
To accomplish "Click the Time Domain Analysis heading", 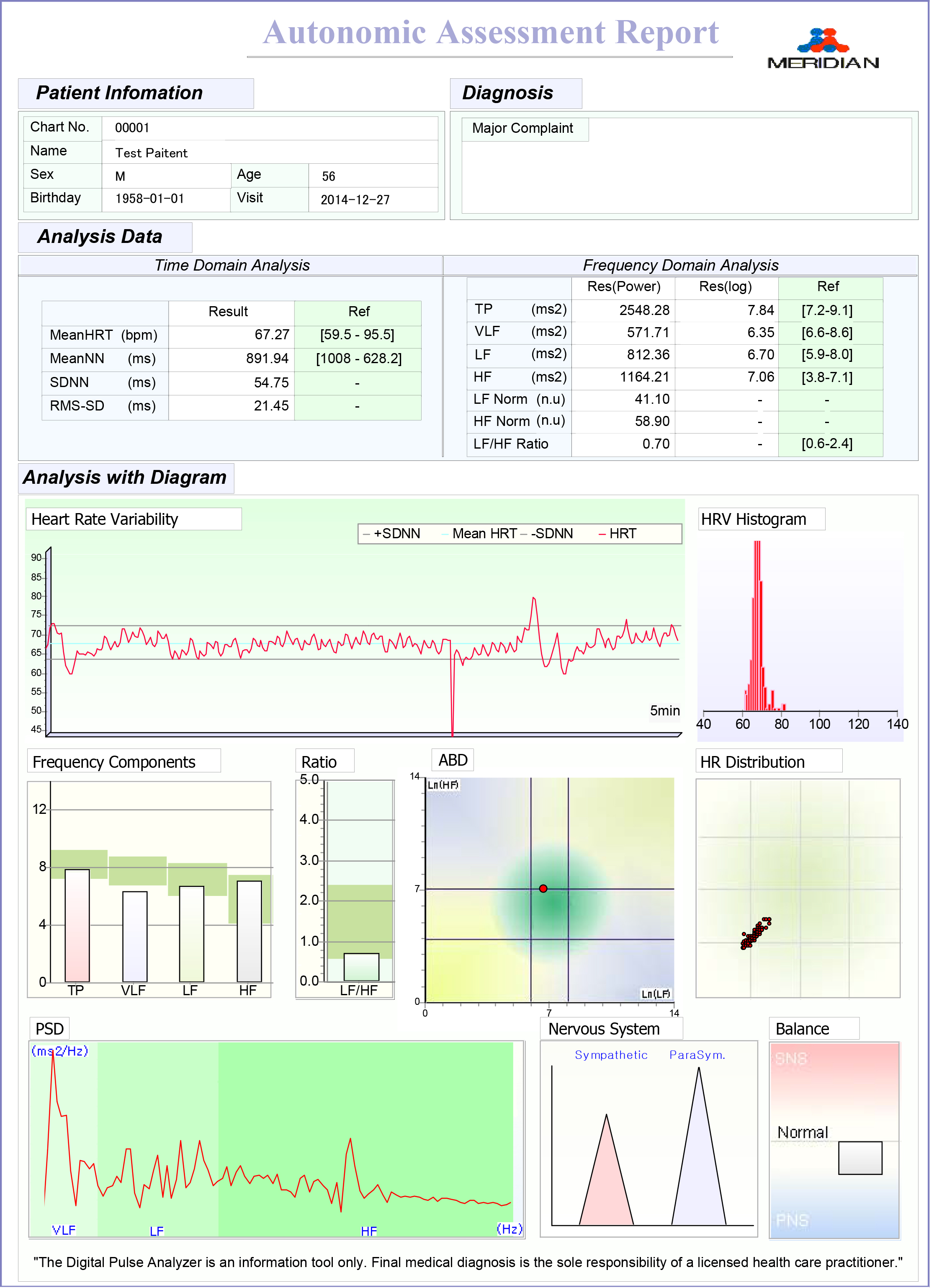I will [233, 266].
